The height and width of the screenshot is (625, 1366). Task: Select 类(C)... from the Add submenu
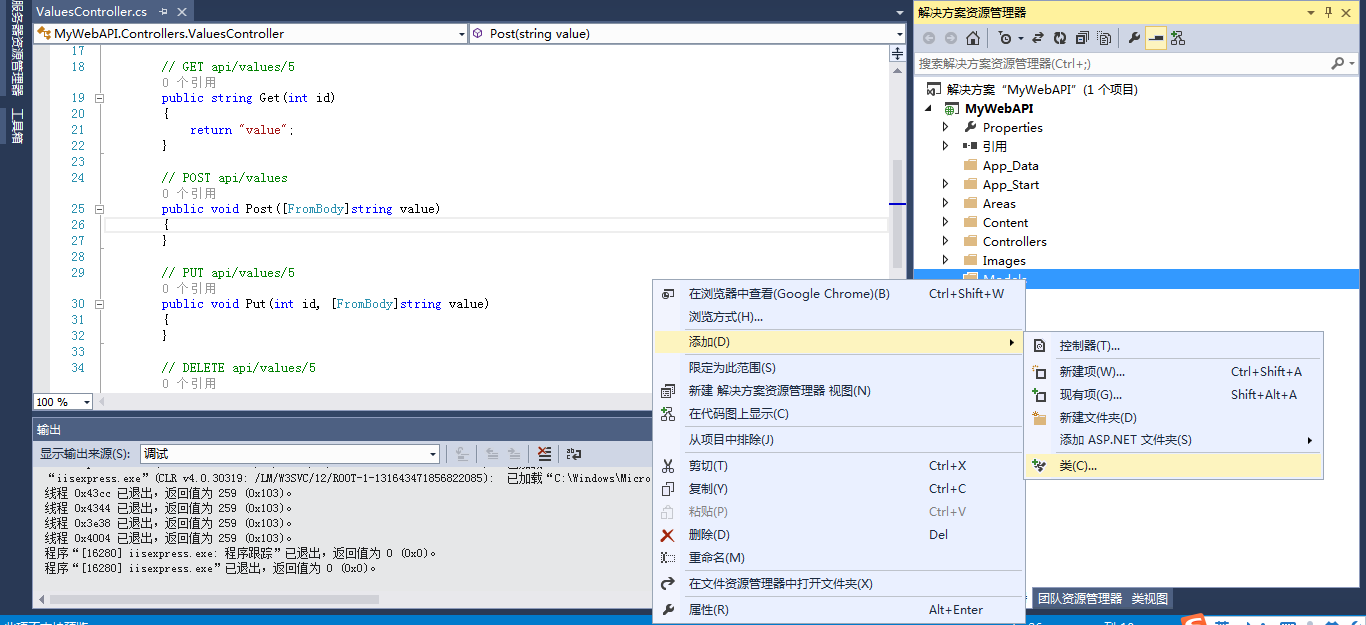point(1078,466)
